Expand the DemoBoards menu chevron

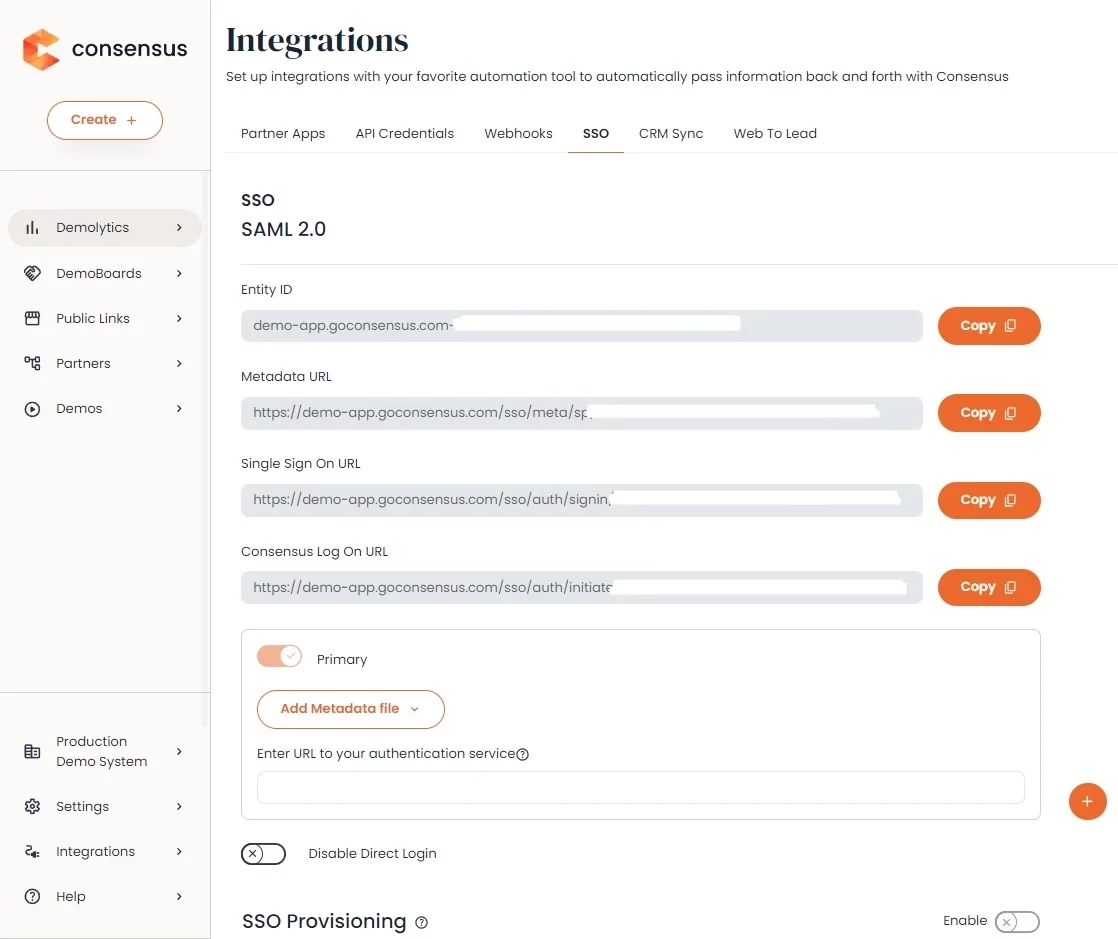pyautogui.click(x=179, y=273)
